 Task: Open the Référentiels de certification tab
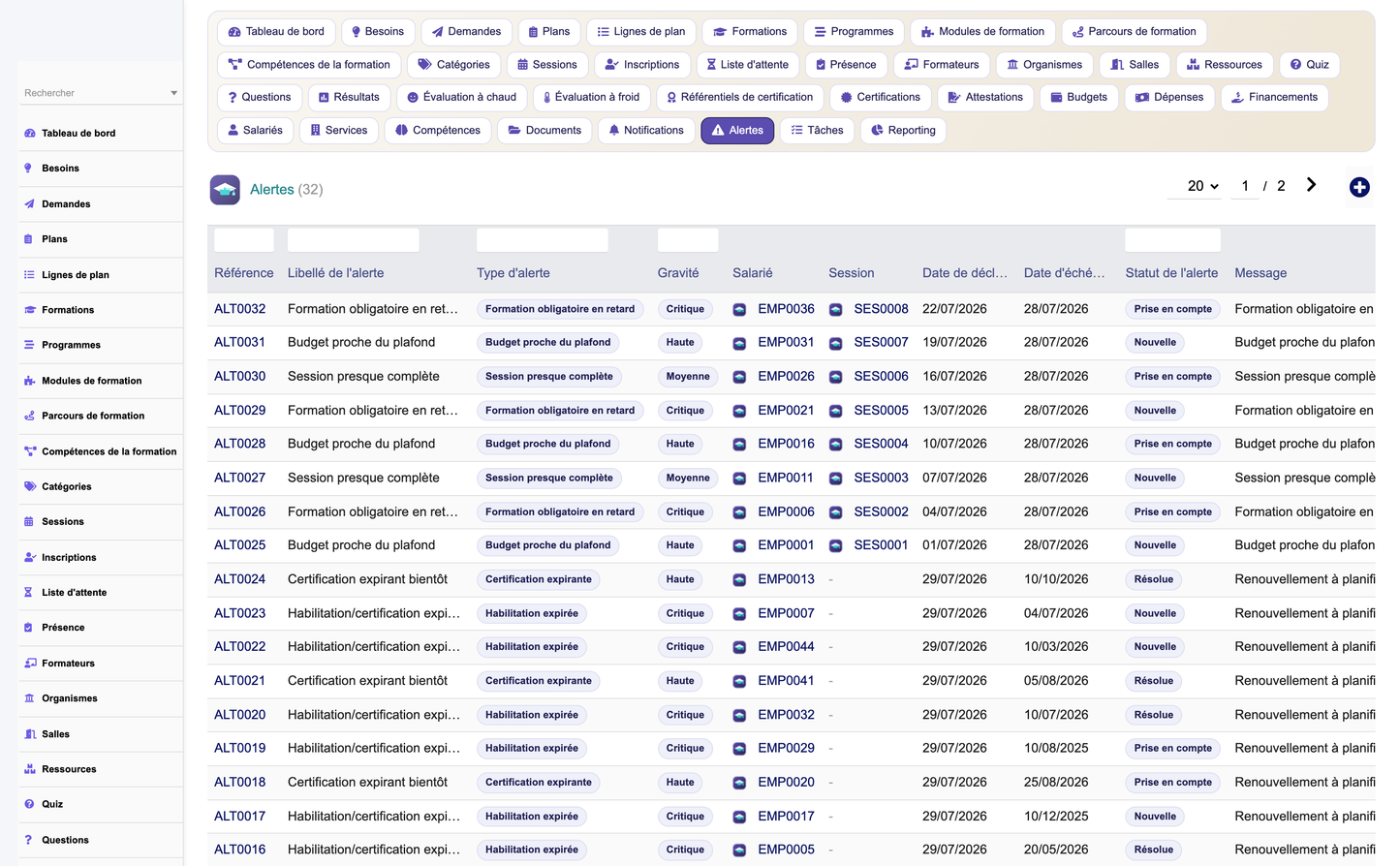[x=739, y=97]
